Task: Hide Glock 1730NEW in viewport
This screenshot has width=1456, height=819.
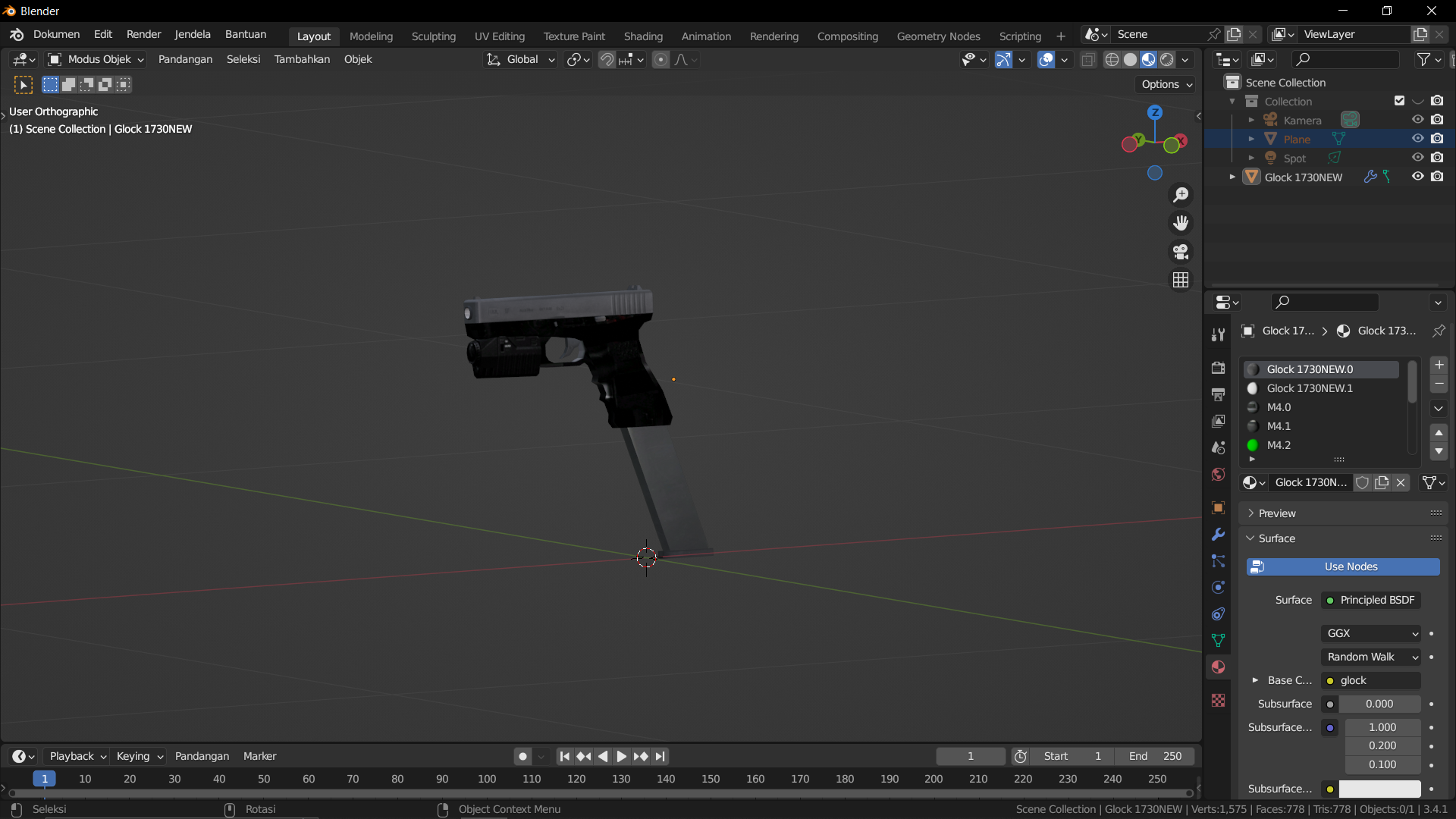Action: [x=1417, y=177]
